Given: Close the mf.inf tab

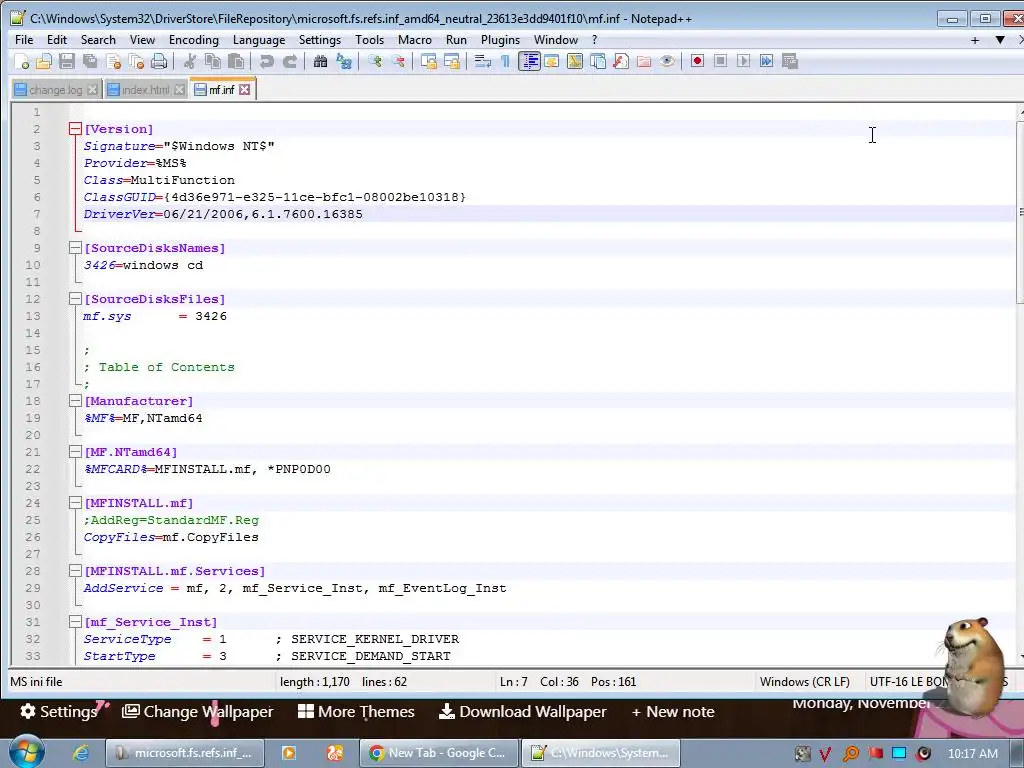Looking at the screenshot, I should coord(244,89).
